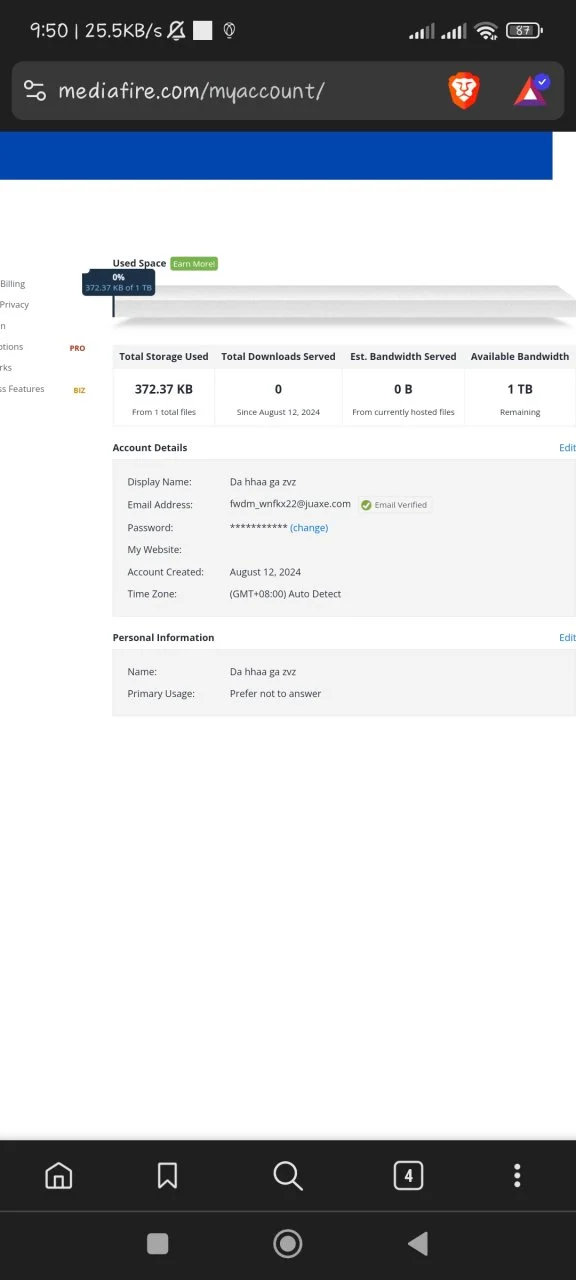Image resolution: width=576 pixels, height=1280 pixels.
Task: Click the Since August 12, 2024 caption
Action: click(278, 412)
